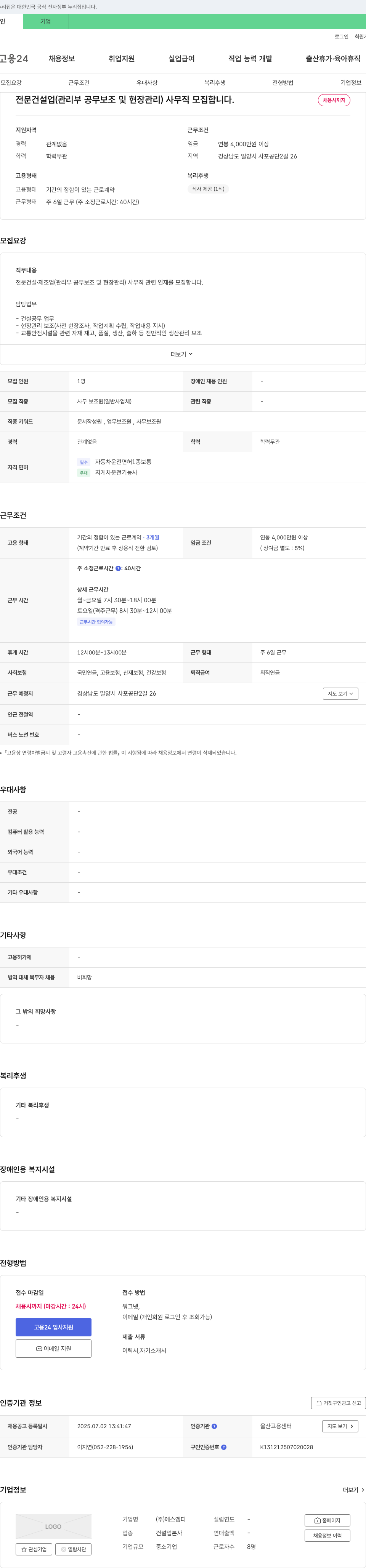Click the 로그인 link
The height and width of the screenshot is (1568, 366).
click(342, 37)
